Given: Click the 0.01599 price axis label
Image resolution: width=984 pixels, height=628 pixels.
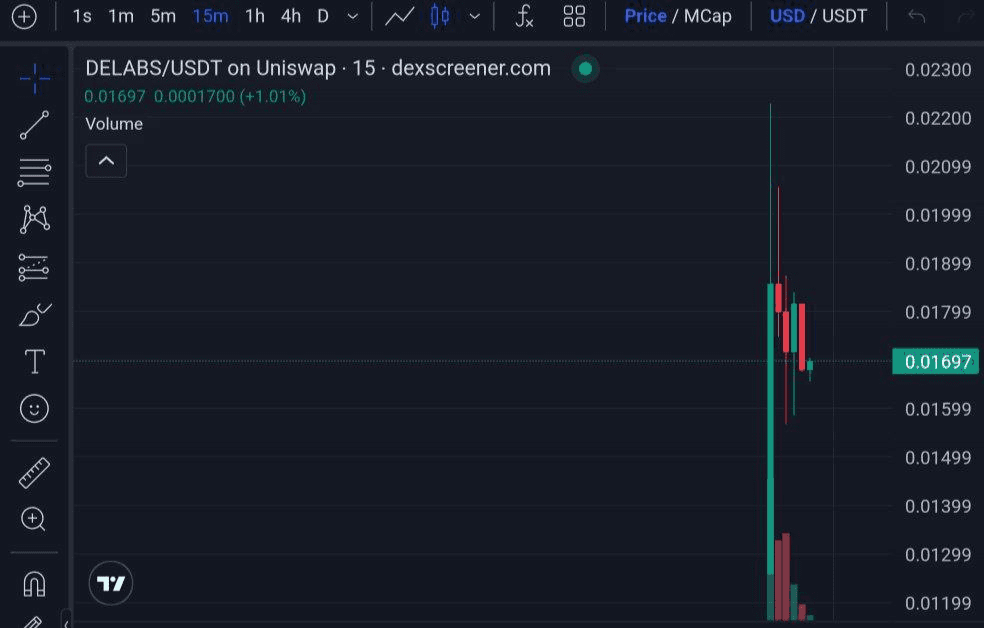Looking at the screenshot, I should (938, 409).
